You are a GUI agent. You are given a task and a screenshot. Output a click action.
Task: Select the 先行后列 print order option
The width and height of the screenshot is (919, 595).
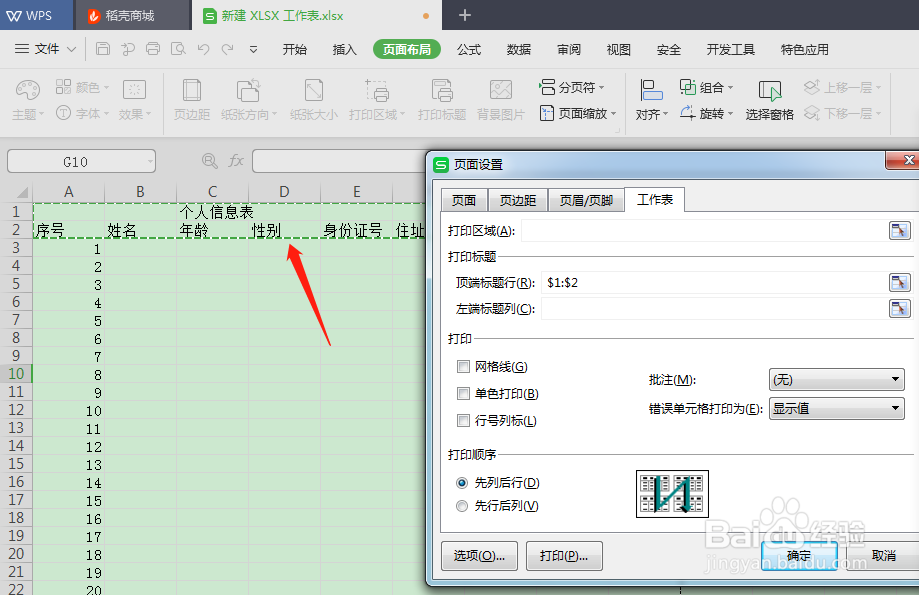tap(461, 506)
